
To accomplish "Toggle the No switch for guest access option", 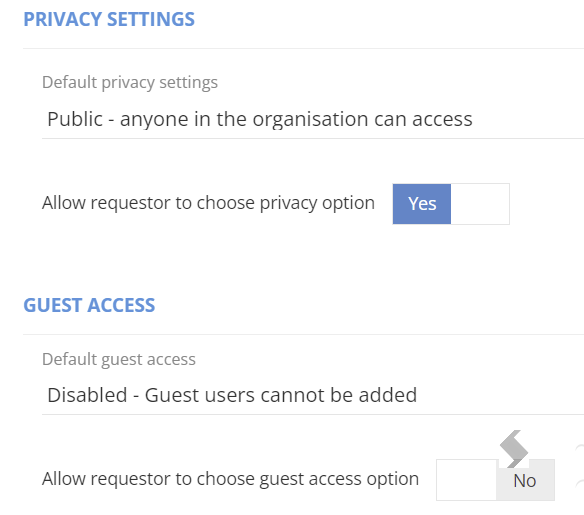I will click(495, 480).
